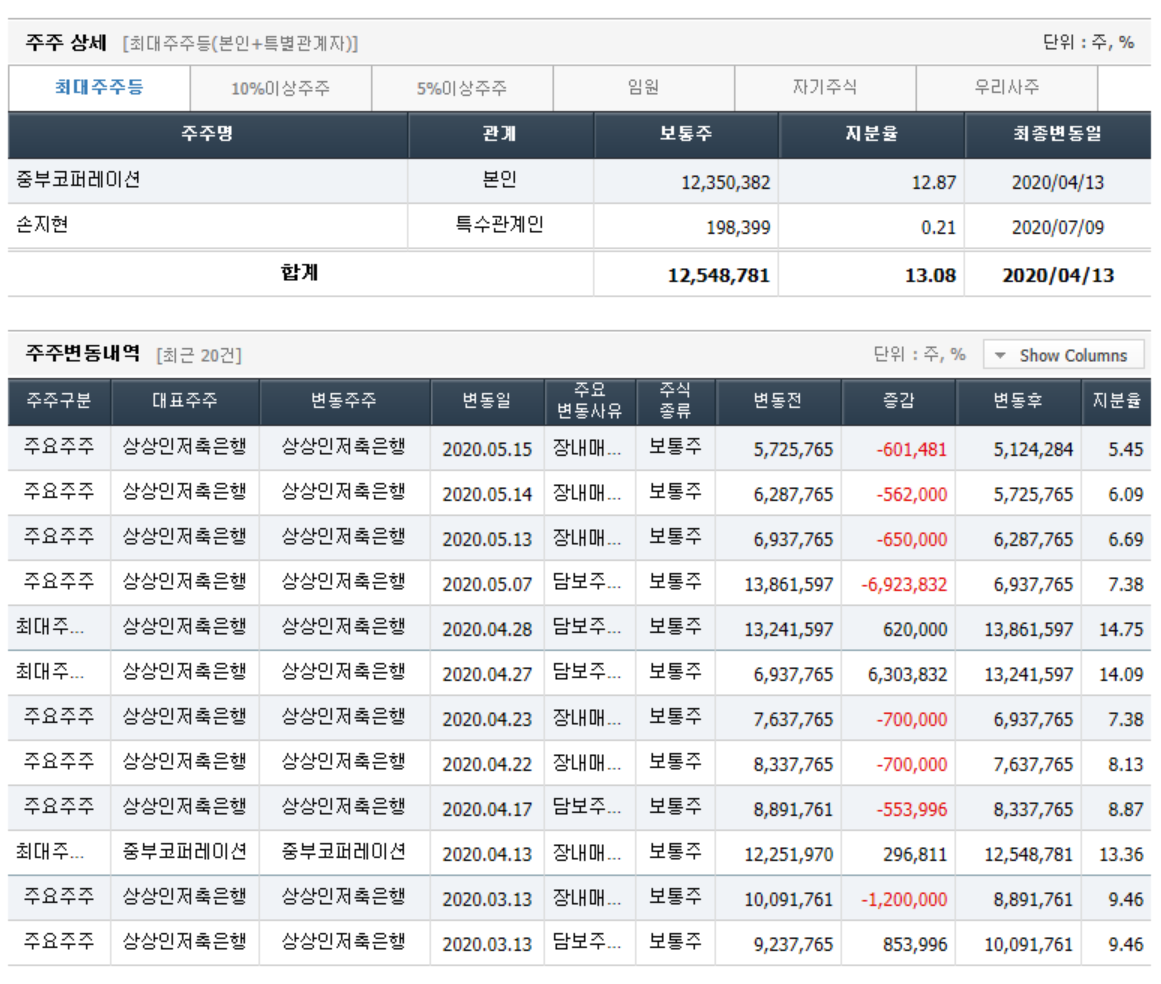Click the decrease value -650,000

[911, 540]
